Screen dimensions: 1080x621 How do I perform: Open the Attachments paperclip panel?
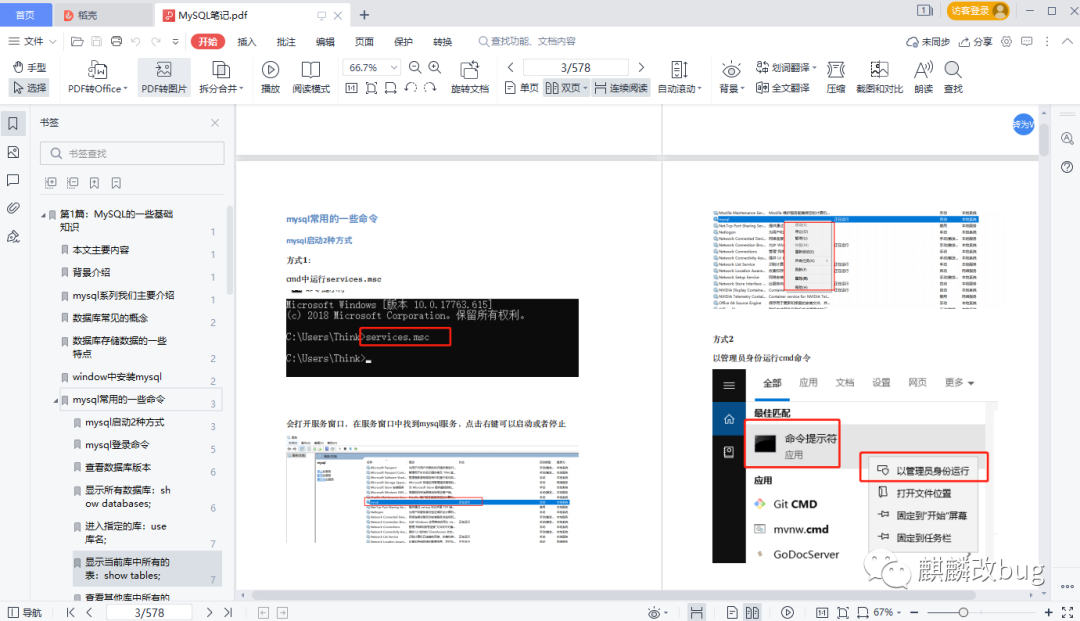[13, 208]
